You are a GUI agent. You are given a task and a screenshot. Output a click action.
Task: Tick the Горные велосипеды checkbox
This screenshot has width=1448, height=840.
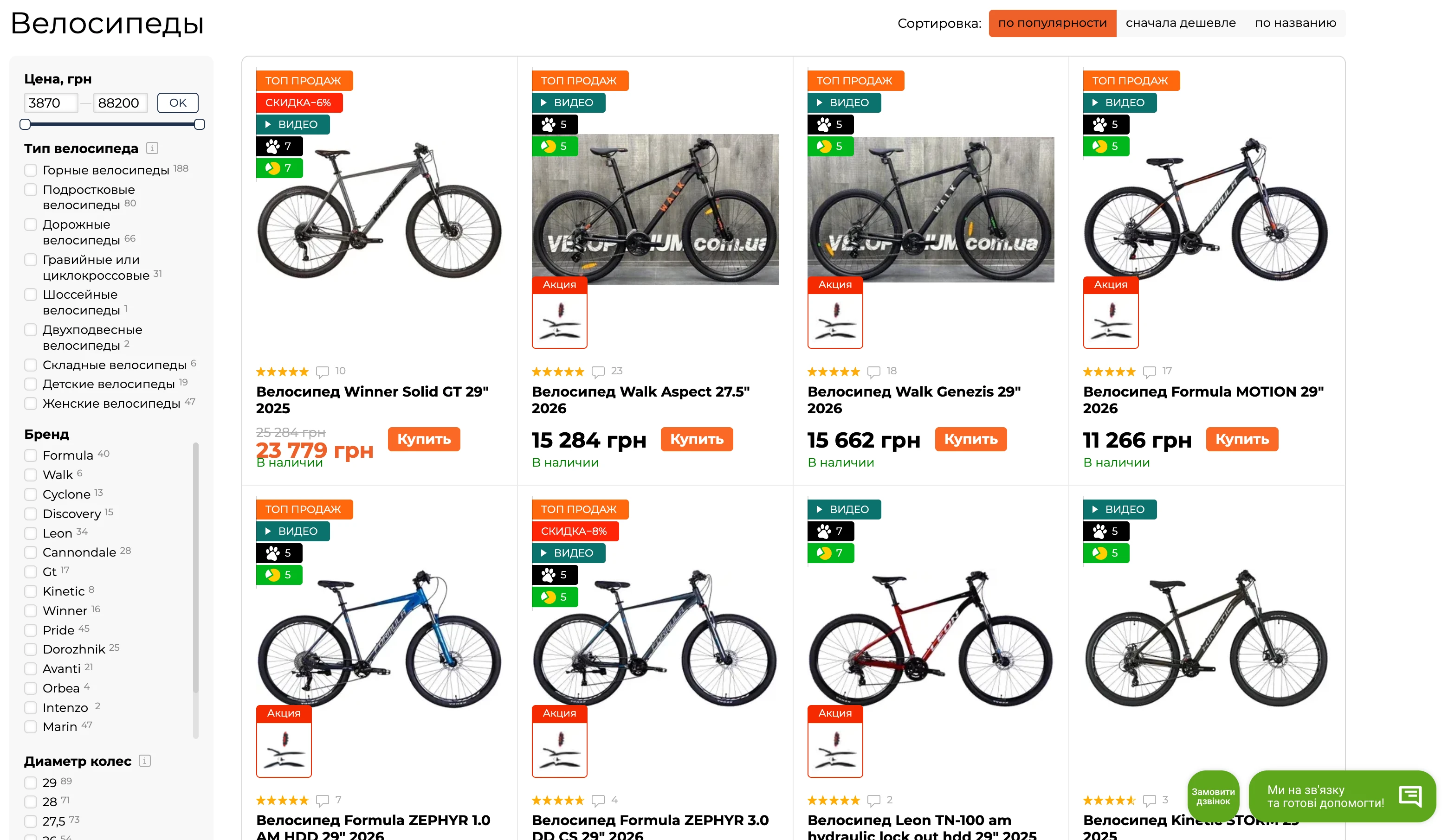[x=31, y=171]
